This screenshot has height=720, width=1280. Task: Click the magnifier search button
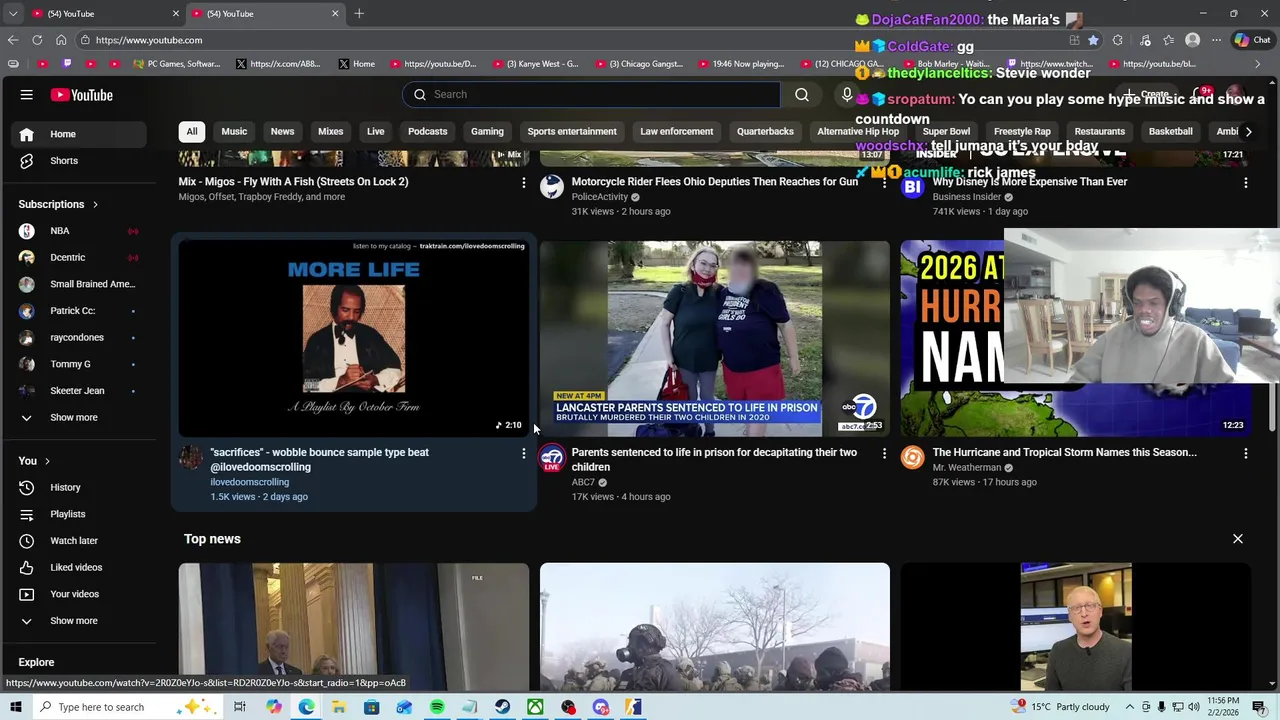[x=801, y=94]
